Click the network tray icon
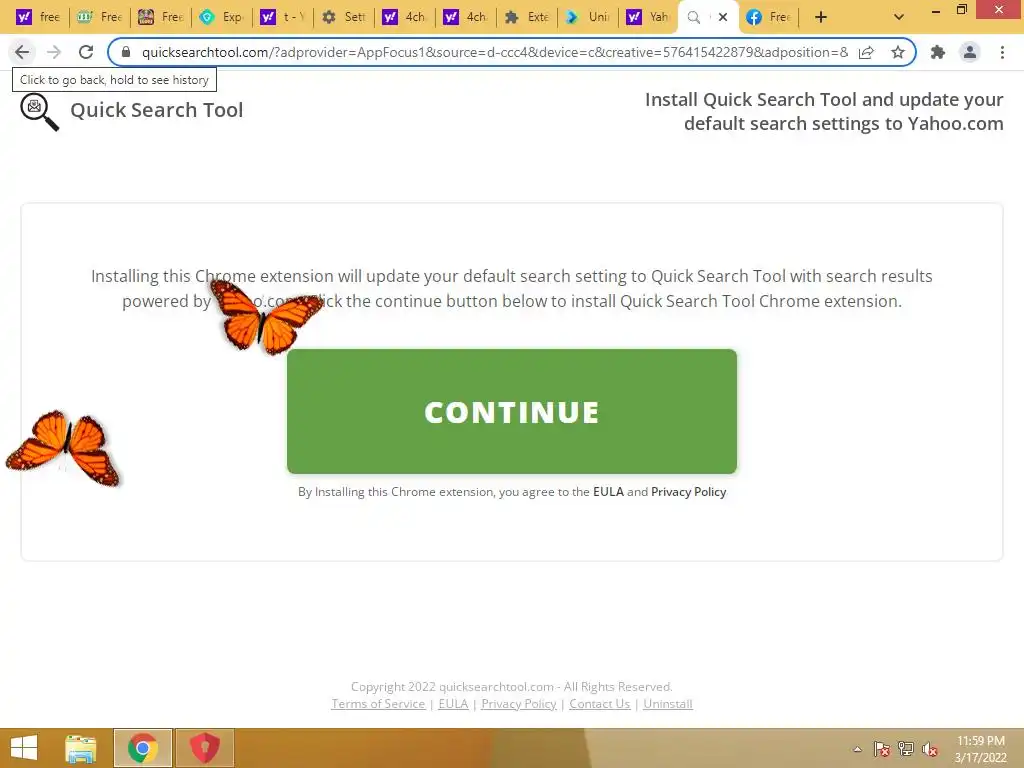The height and width of the screenshot is (768, 1024). click(x=906, y=749)
